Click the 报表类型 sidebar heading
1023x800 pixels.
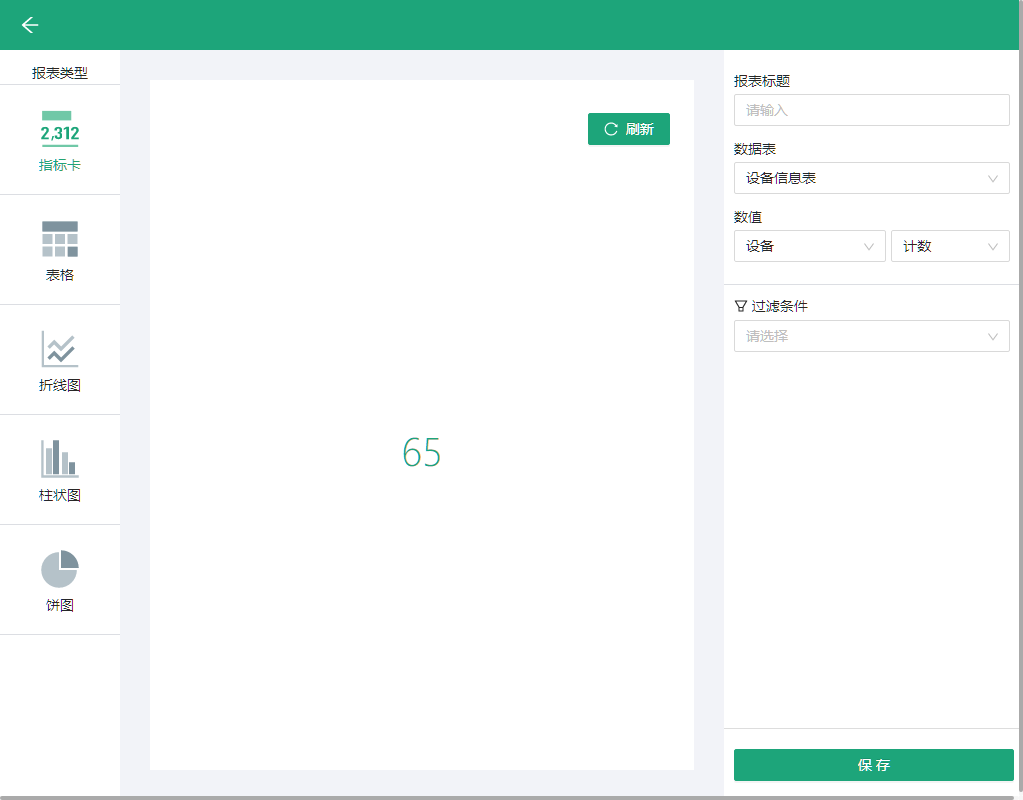tap(60, 73)
